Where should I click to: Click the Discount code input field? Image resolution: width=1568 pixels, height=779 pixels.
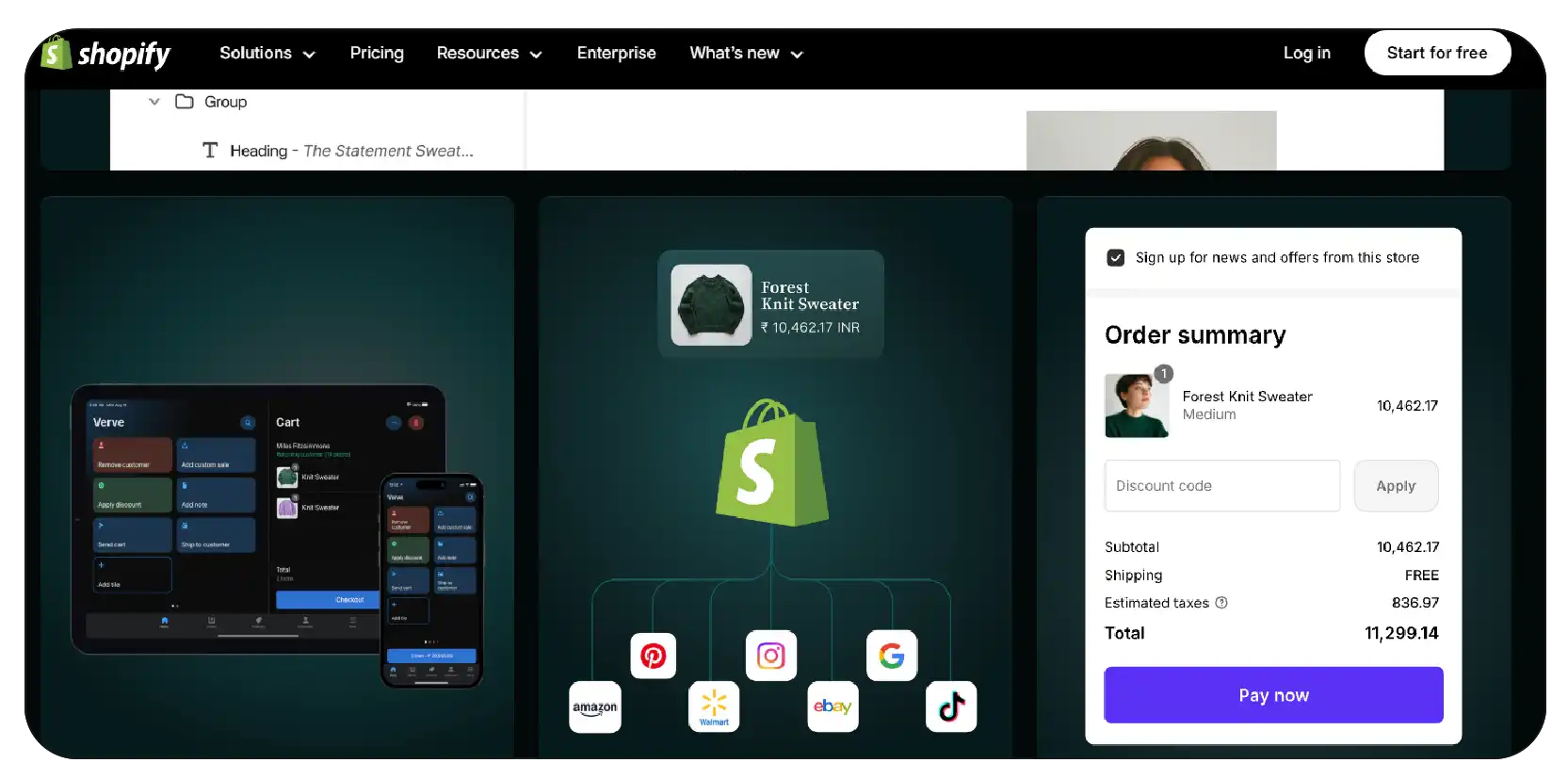click(1221, 486)
